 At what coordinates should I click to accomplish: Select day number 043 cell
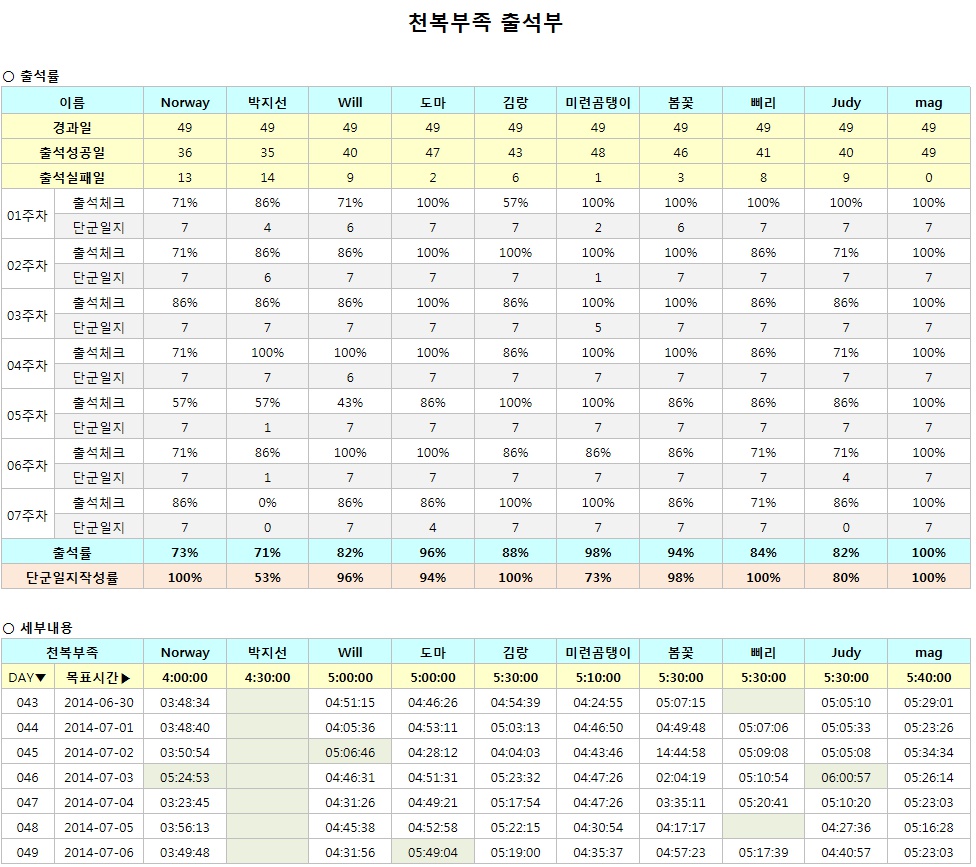(27, 702)
